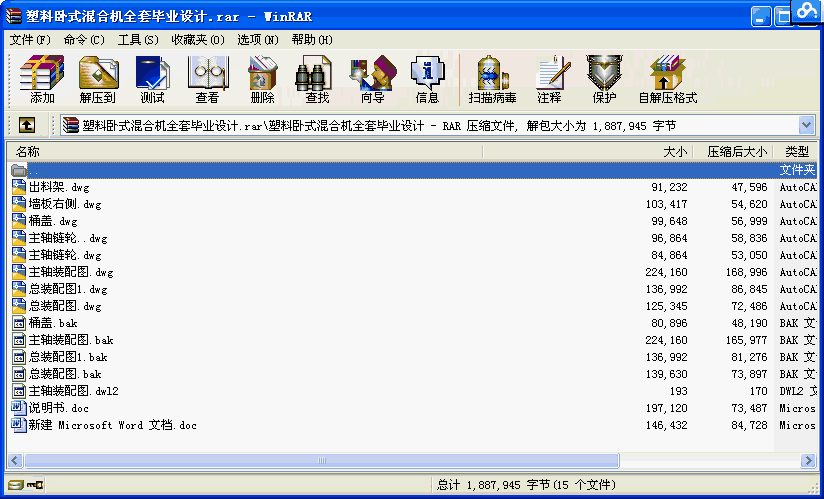
Task: Click the up one level folder button
Action: [27, 125]
